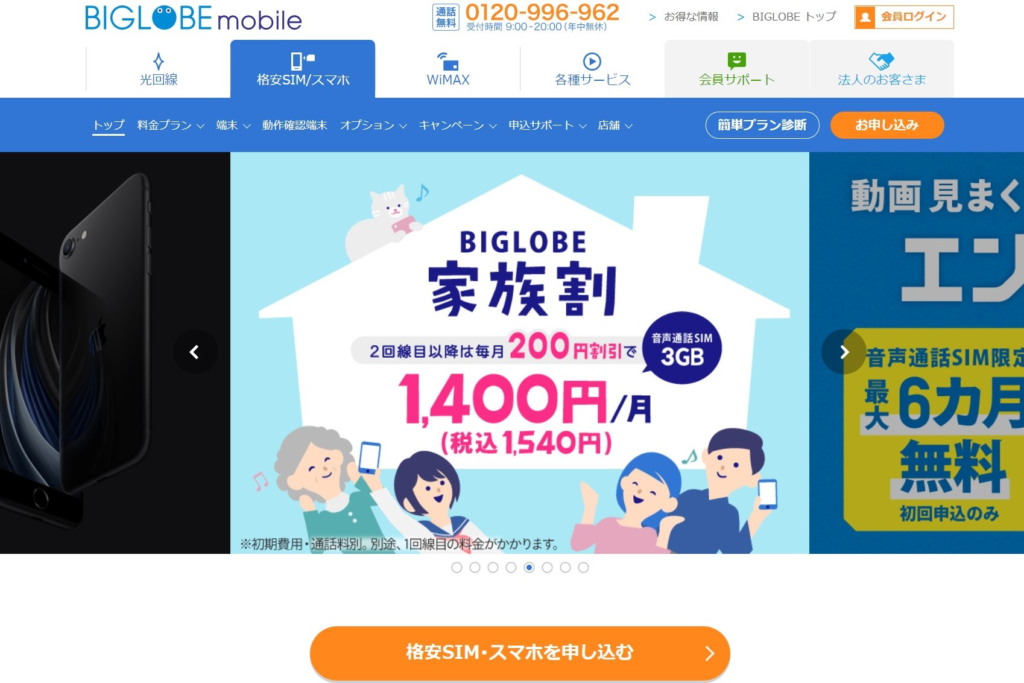
Task: Select the first carousel indicator dot
Action: [456, 567]
